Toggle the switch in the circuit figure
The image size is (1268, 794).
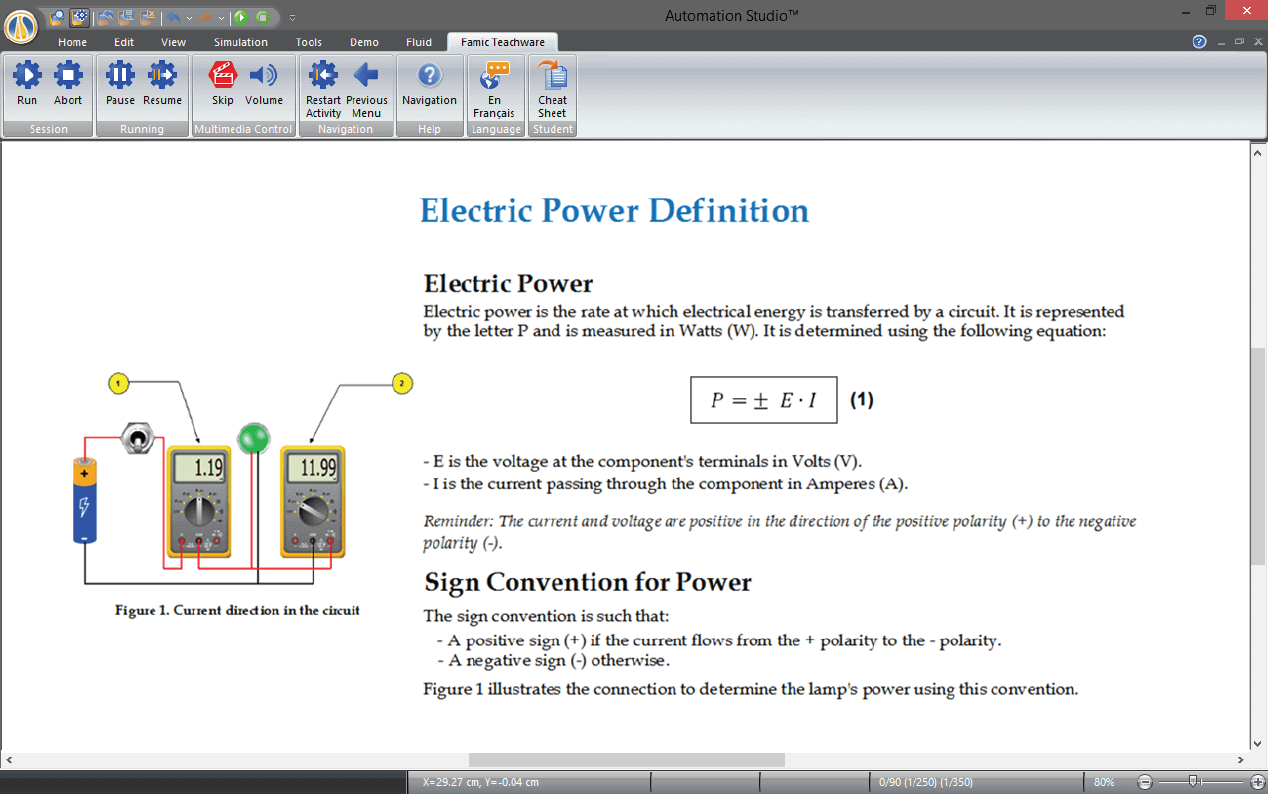135,437
